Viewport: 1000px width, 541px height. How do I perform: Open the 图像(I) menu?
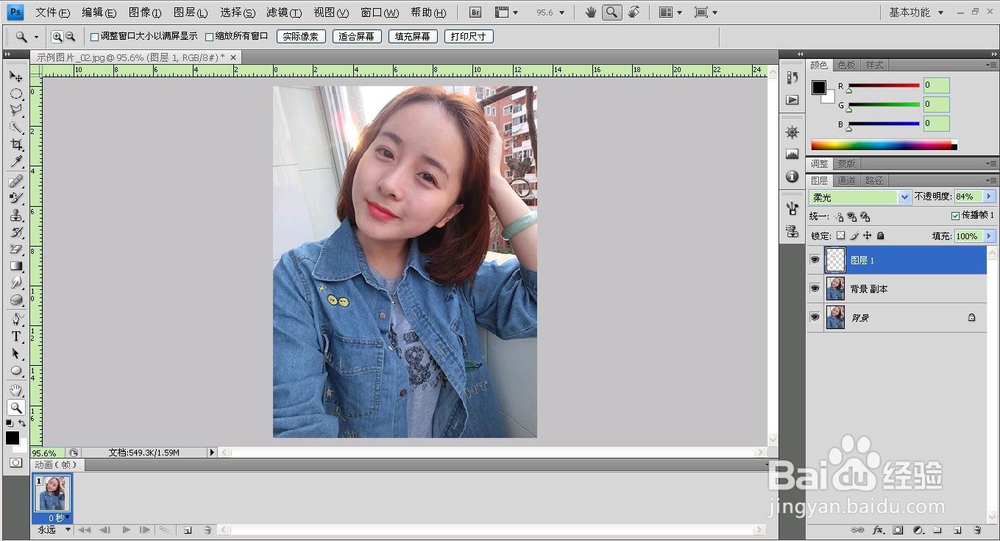[x=145, y=12]
